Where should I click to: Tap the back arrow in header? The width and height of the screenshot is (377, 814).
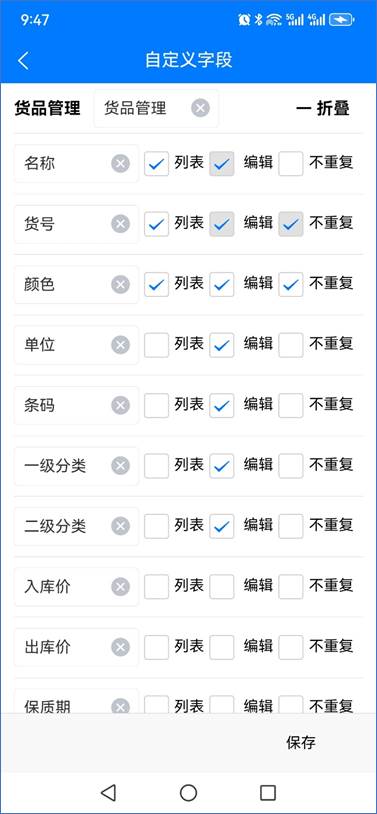(23, 60)
